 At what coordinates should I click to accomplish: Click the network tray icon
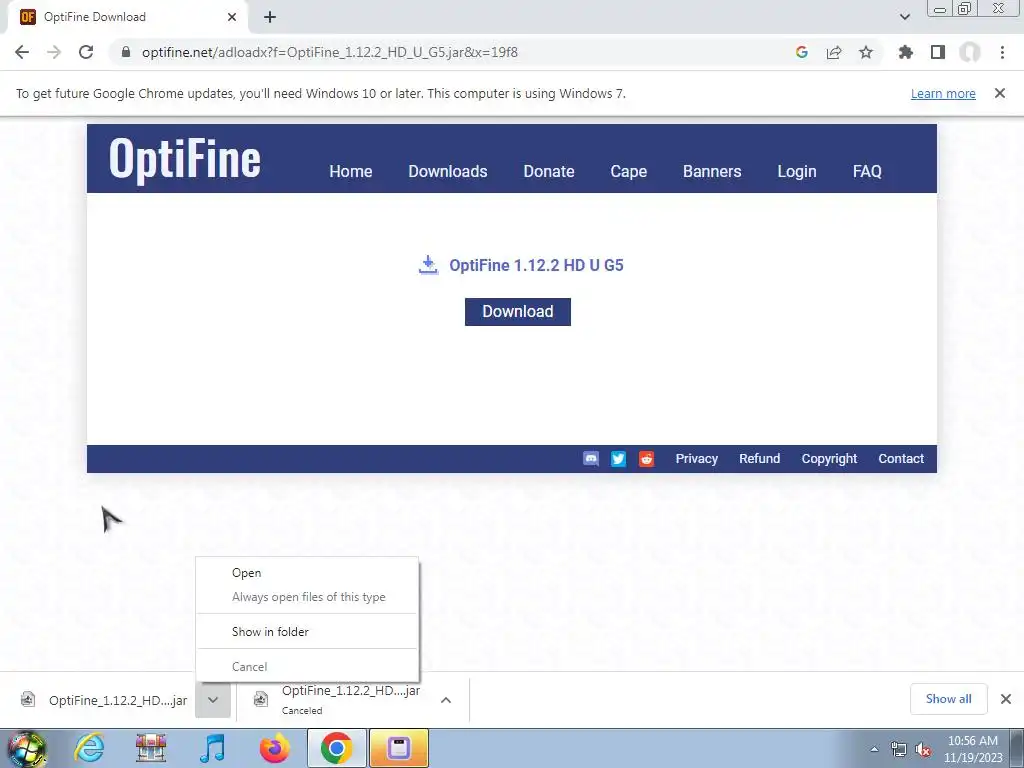click(899, 749)
